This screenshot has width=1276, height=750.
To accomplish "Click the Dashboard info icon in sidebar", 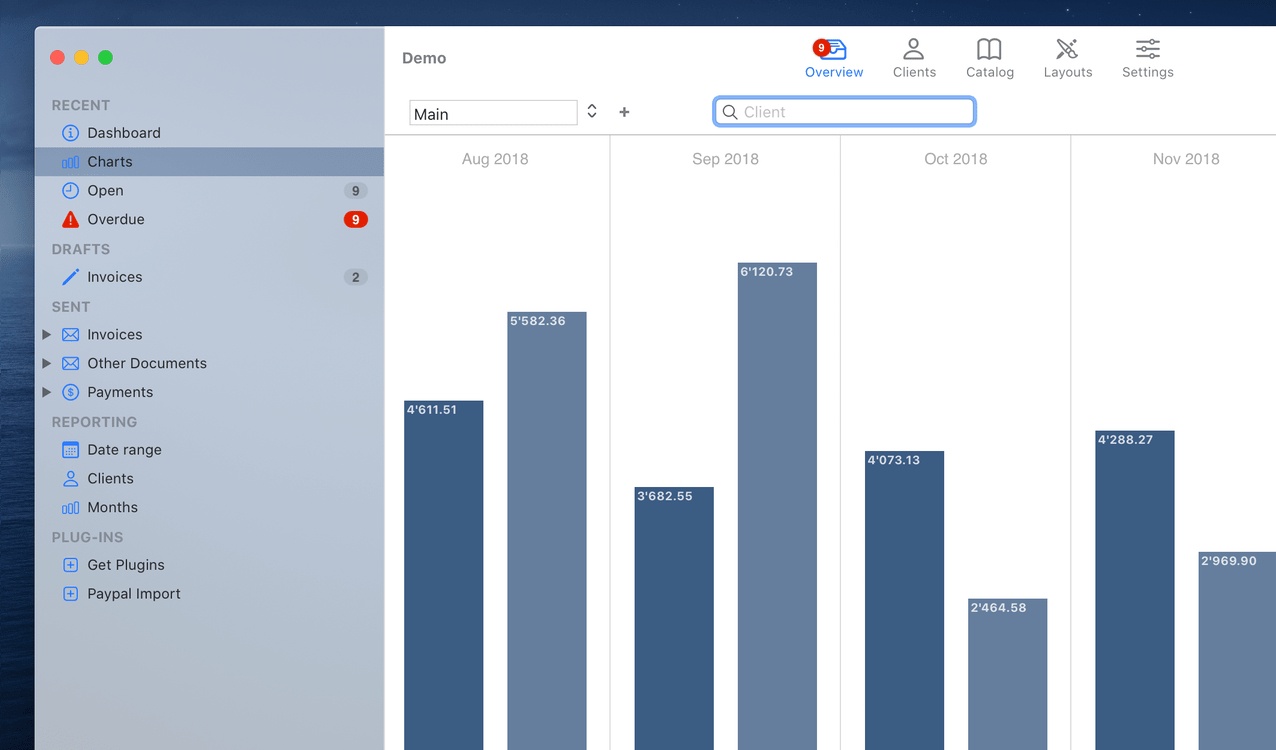I will (x=70, y=133).
